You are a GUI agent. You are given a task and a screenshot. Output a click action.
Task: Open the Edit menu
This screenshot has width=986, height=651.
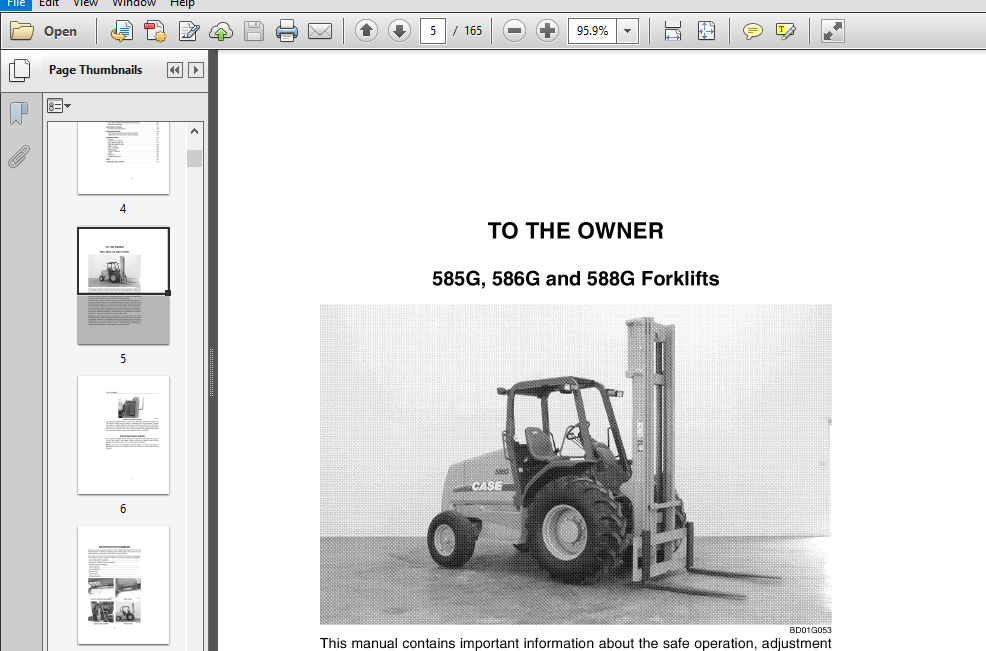click(x=49, y=3)
